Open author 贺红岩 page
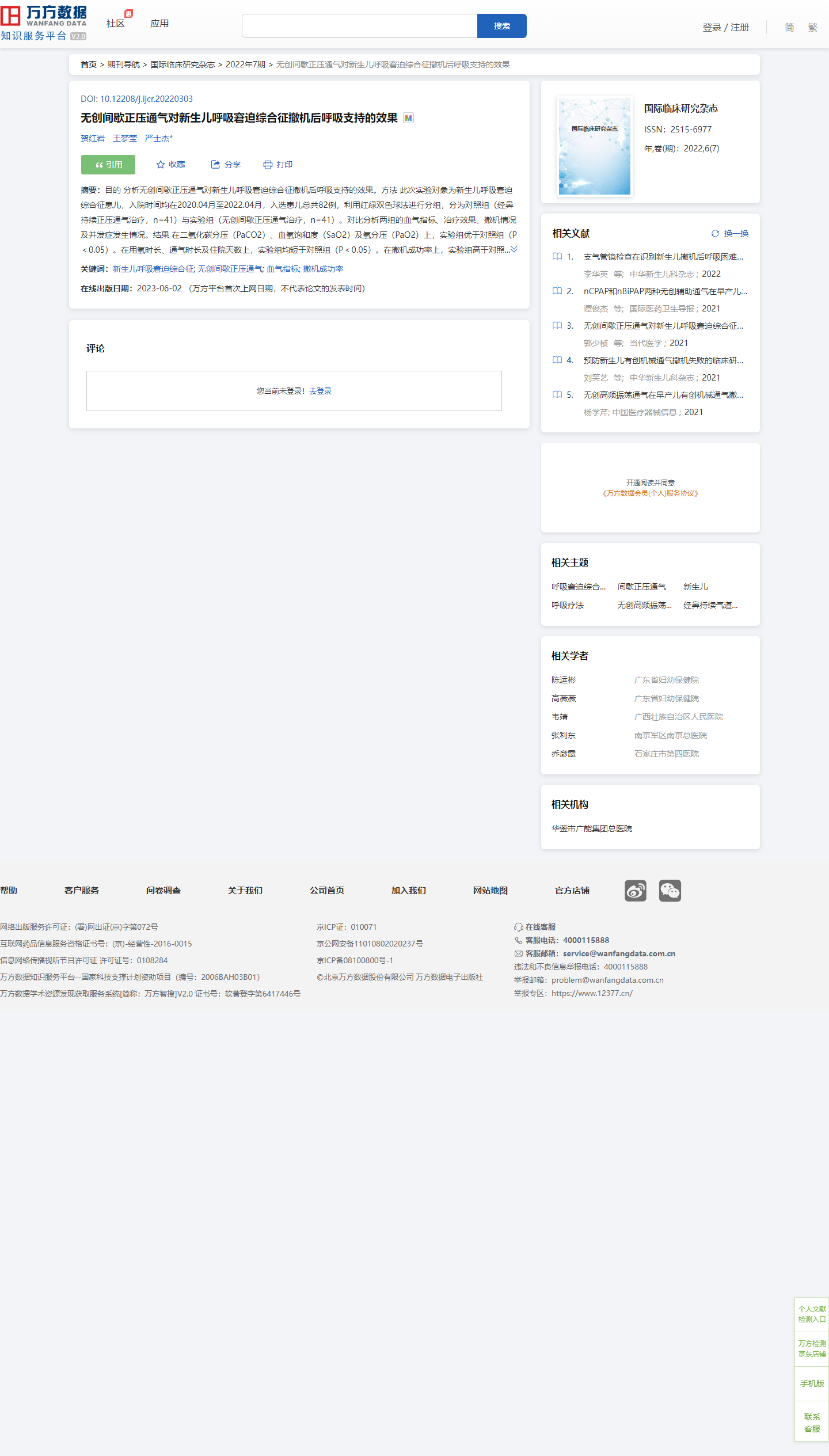 click(93, 138)
